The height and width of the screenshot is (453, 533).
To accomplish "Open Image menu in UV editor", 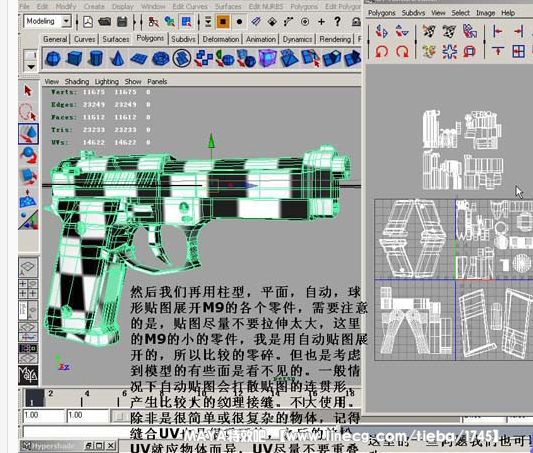I will tap(485, 13).
